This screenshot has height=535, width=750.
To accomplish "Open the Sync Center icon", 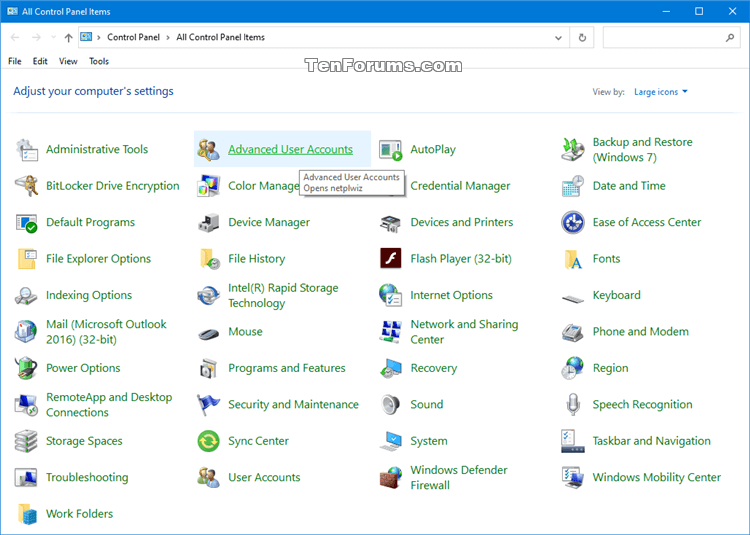I will [209, 441].
